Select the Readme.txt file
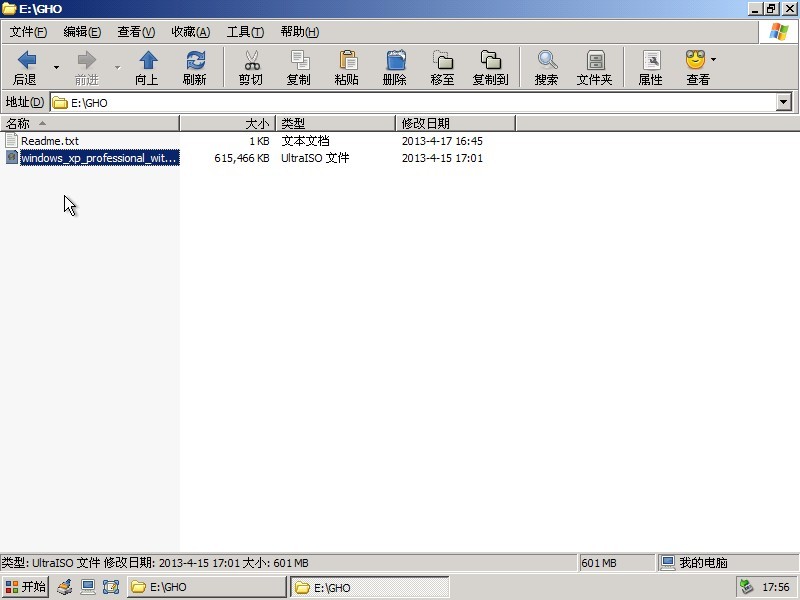This screenshot has height=600, width=800. 49,141
